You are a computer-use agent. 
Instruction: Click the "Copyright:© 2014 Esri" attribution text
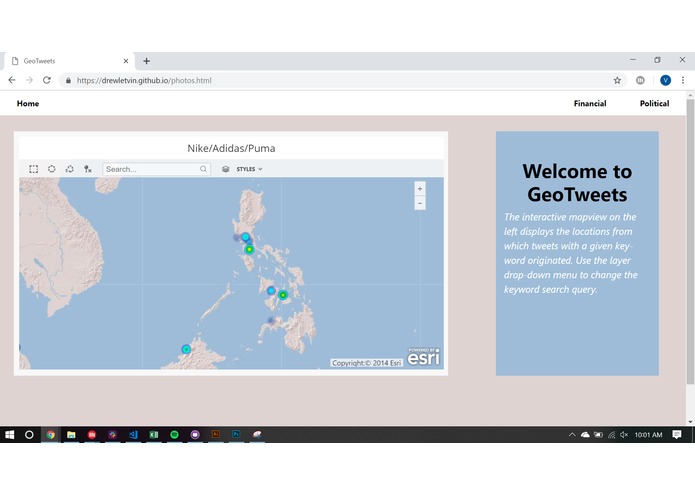(x=367, y=363)
